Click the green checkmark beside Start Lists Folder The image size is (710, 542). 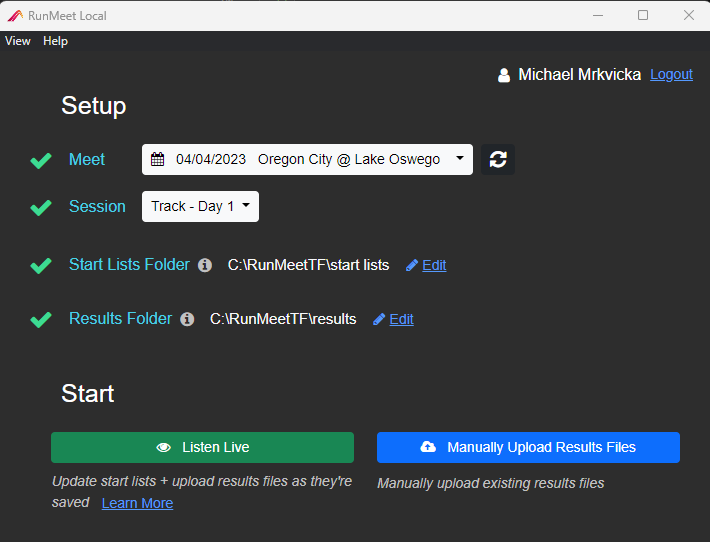pos(41,265)
